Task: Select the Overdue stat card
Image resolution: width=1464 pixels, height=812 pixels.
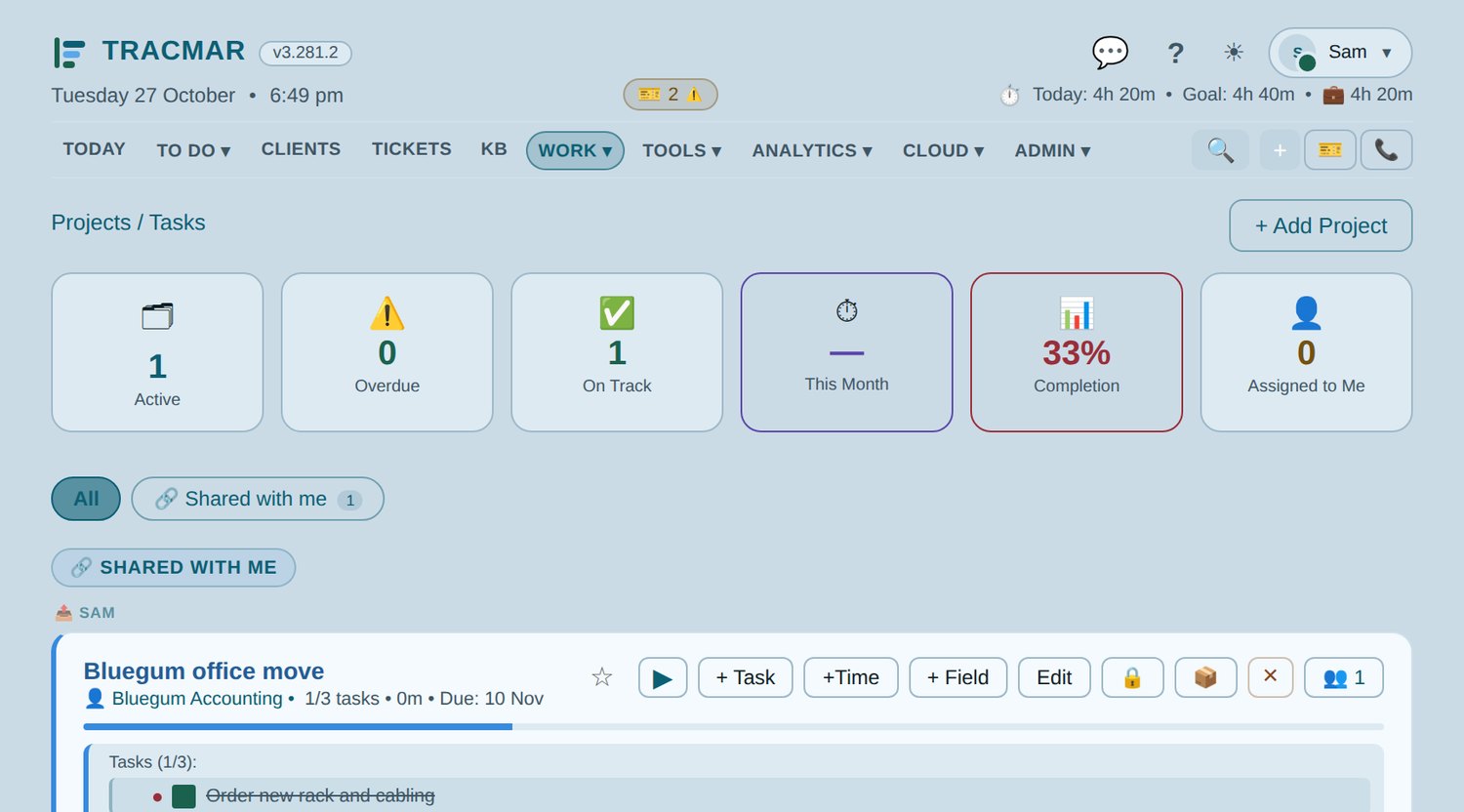Action: coord(387,352)
